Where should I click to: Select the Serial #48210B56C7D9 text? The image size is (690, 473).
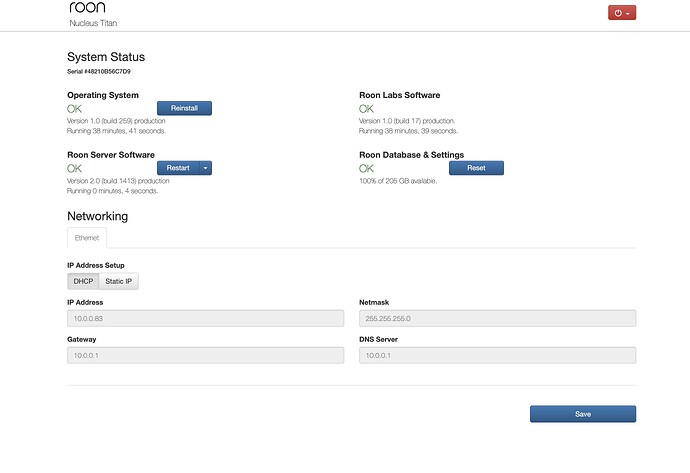pos(99,71)
